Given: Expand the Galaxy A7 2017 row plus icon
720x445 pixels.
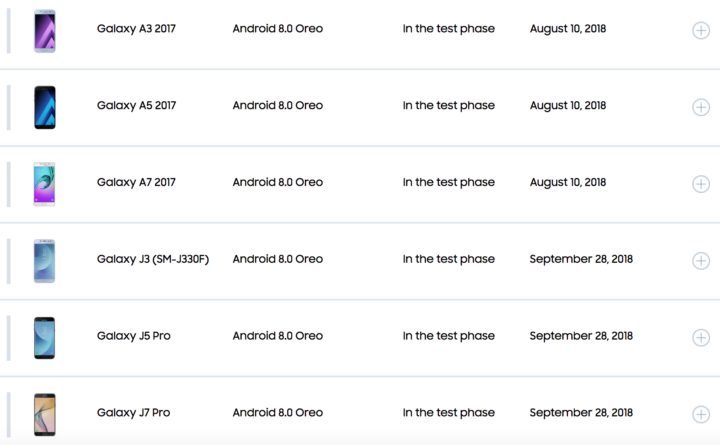Looking at the screenshot, I should coord(700,184).
